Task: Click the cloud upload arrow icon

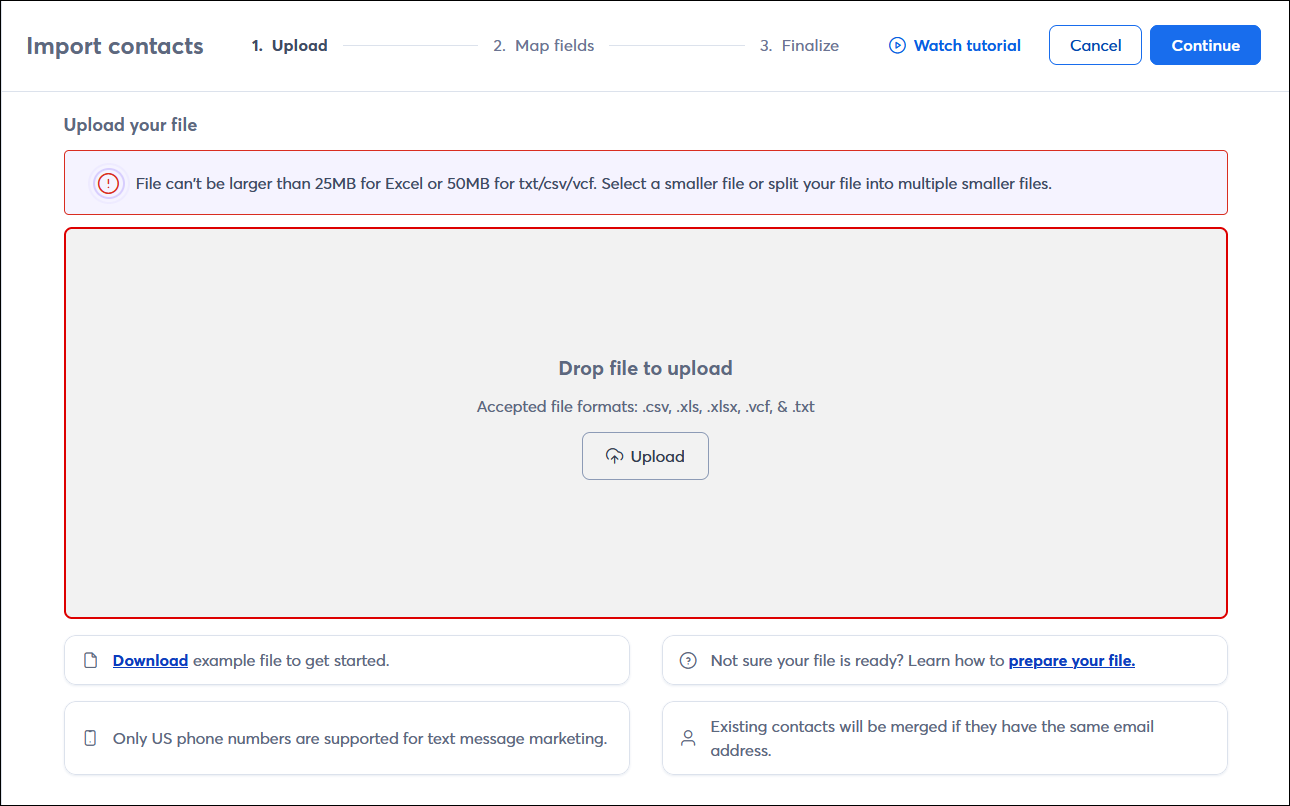Action: click(x=615, y=456)
